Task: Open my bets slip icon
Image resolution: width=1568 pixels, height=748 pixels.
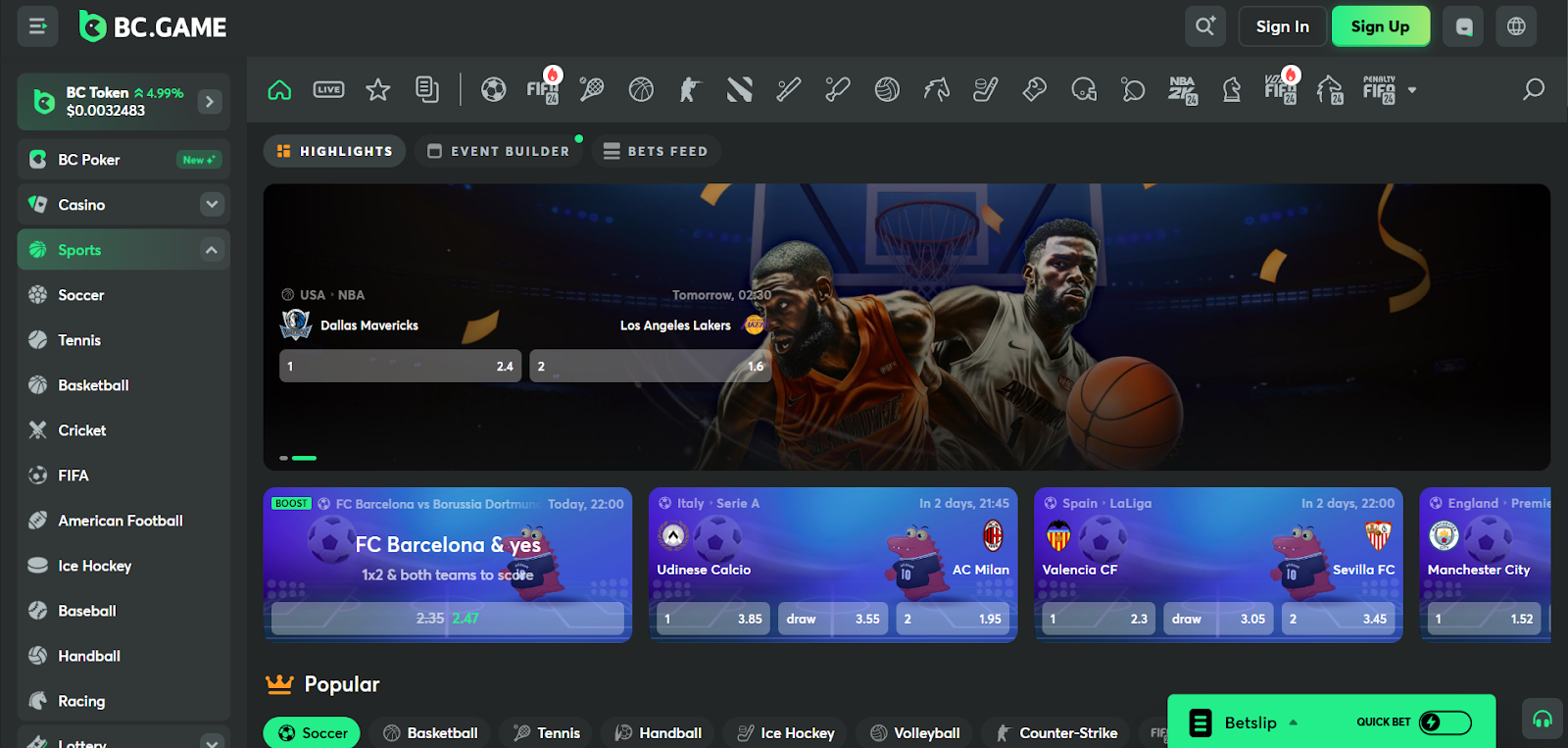Action: (x=426, y=90)
